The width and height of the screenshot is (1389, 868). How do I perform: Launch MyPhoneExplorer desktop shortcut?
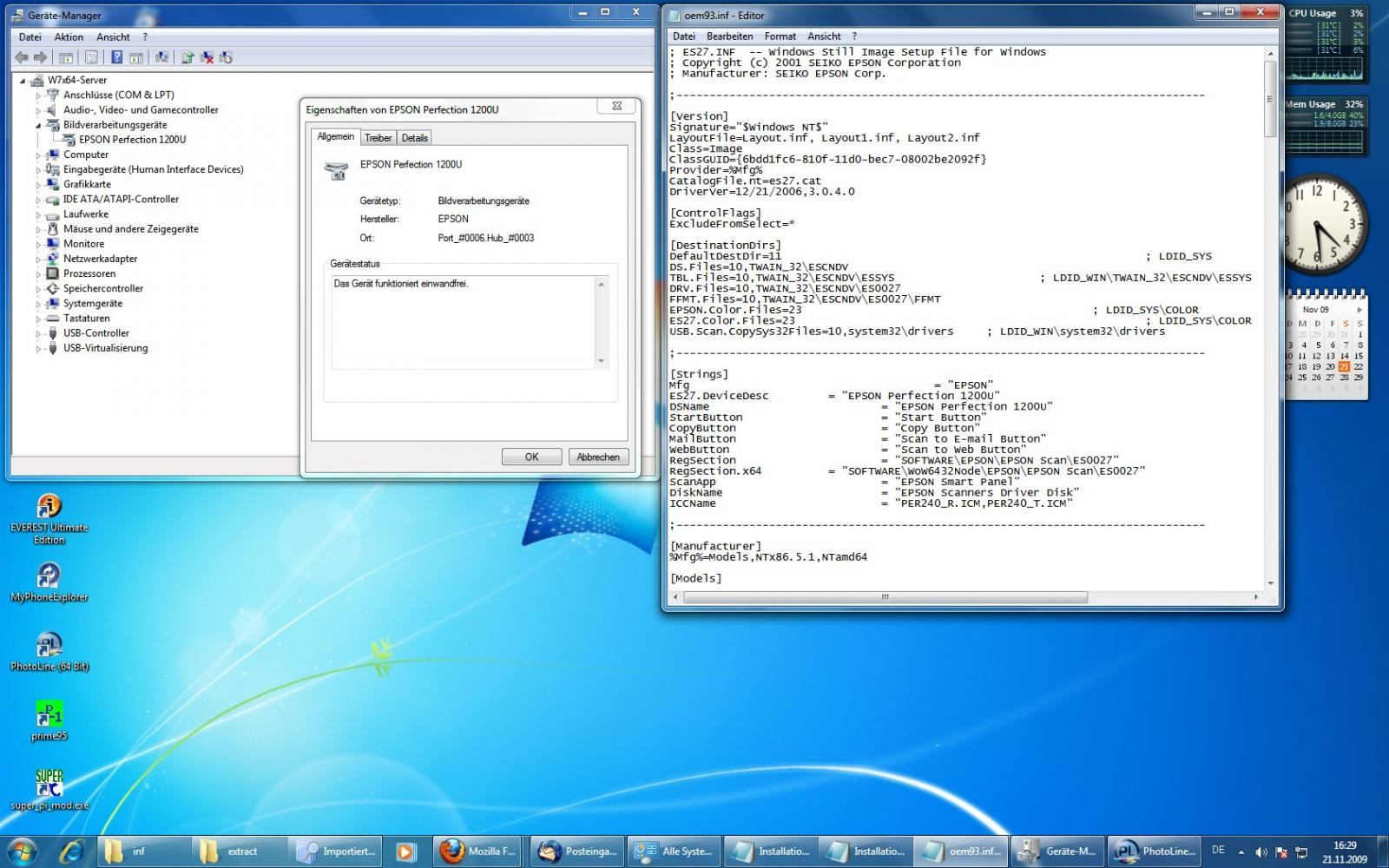pos(49,582)
